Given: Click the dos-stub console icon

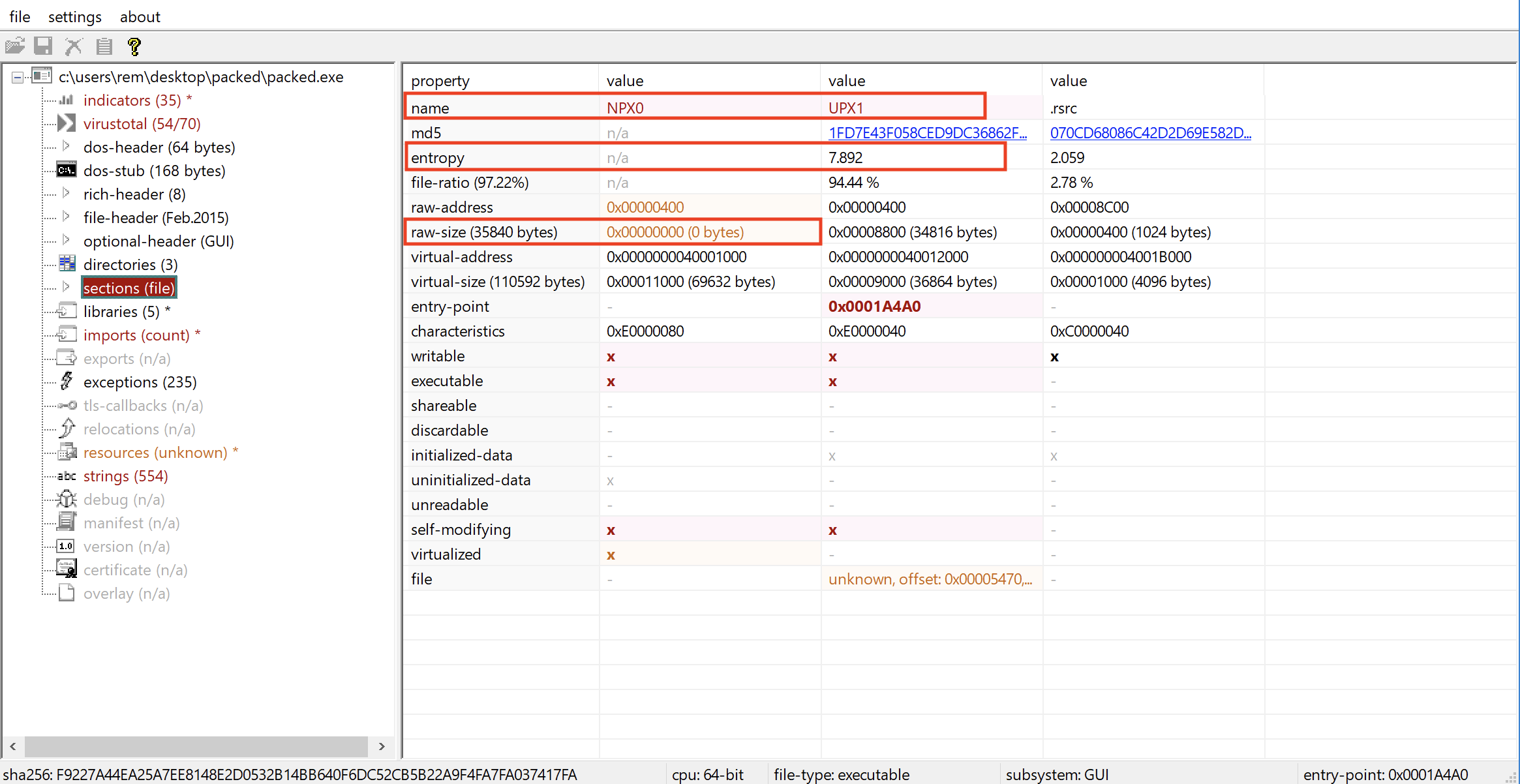Looking at the screenshot, I should tap(67, 170).
